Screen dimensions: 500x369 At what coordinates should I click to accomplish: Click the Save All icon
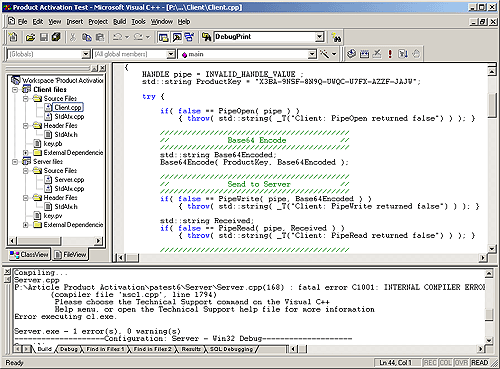(56, 37)
